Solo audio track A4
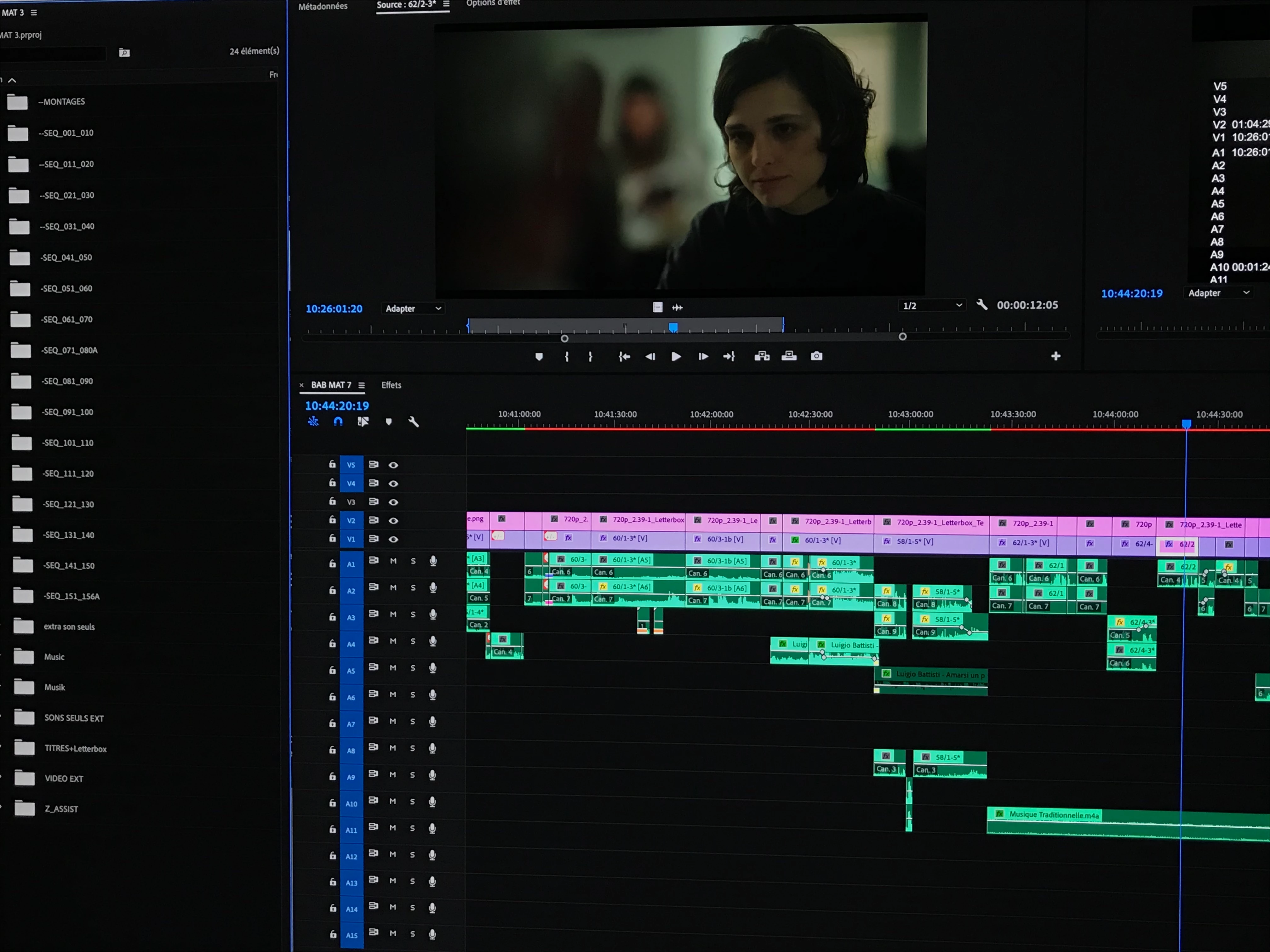The image size is (1270, 952). 413,641
